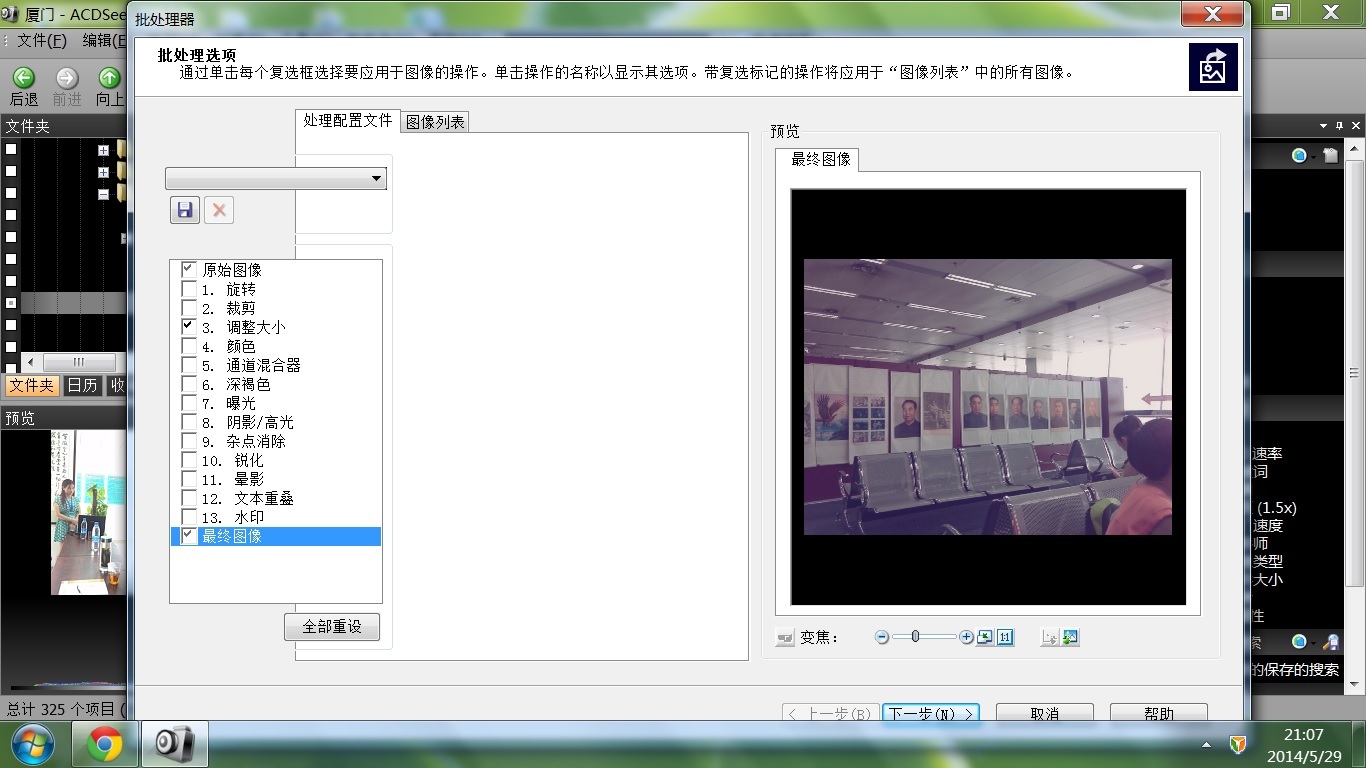
Task: Open the 文件(F) menu in ACDSee
Action: point(42,40)
